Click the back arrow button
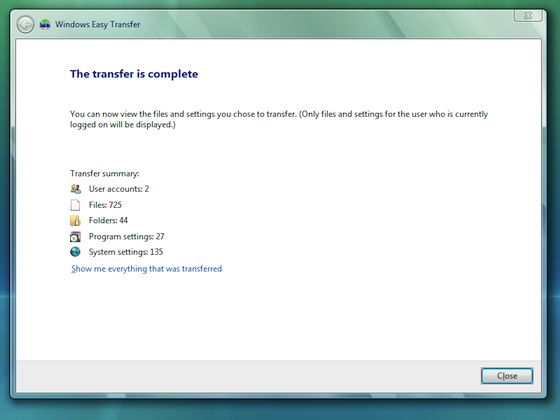The height and width of the screenshot is (420, 560). (25, 25)
